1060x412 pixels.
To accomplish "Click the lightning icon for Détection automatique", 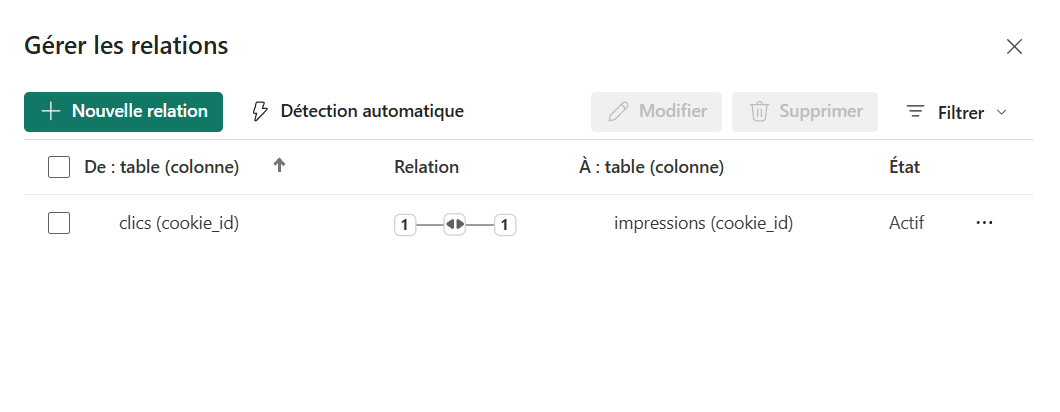I will [x=260, y=111].
